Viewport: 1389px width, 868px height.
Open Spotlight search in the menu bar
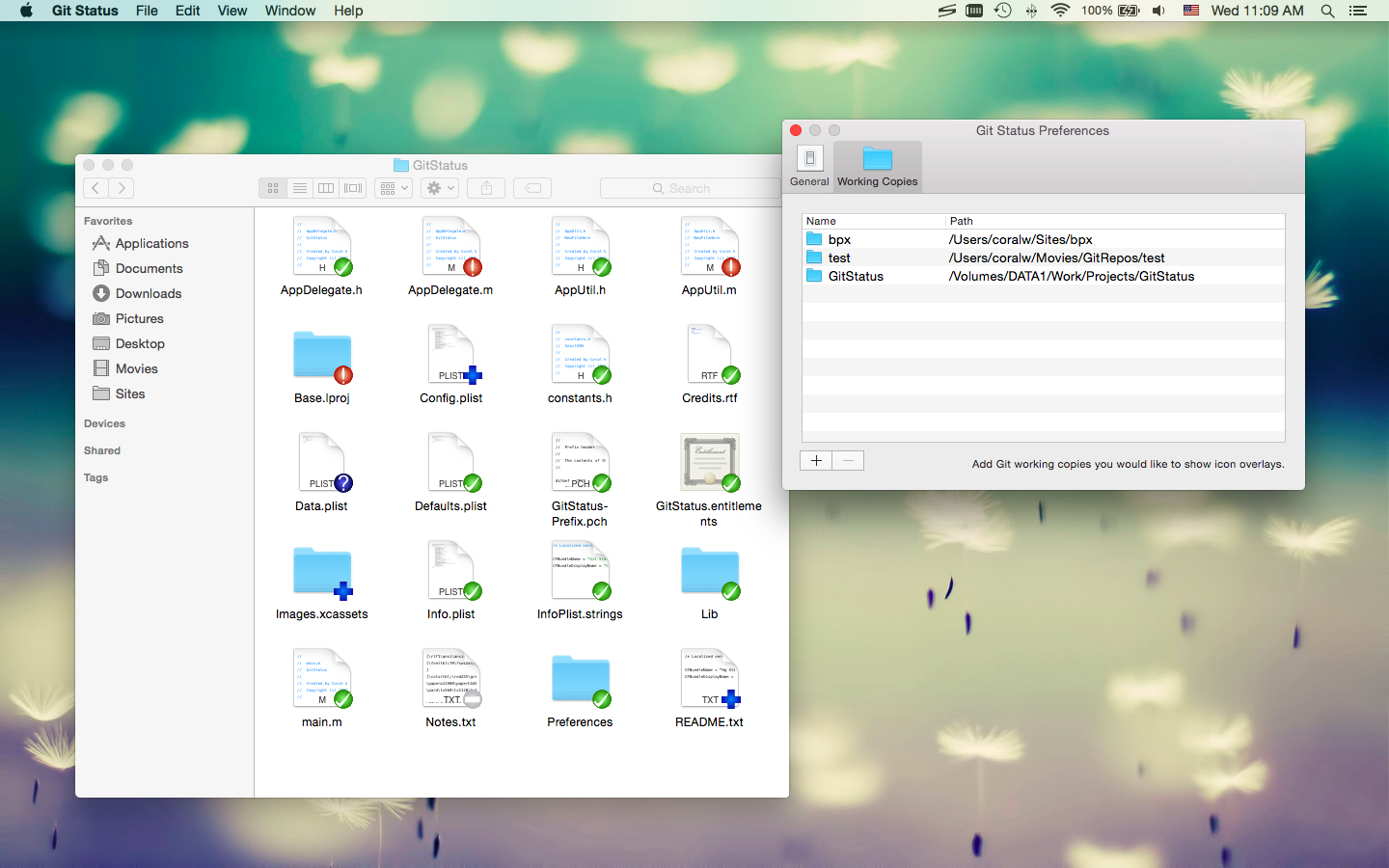pyautogui.click(x=1327, y=11)
